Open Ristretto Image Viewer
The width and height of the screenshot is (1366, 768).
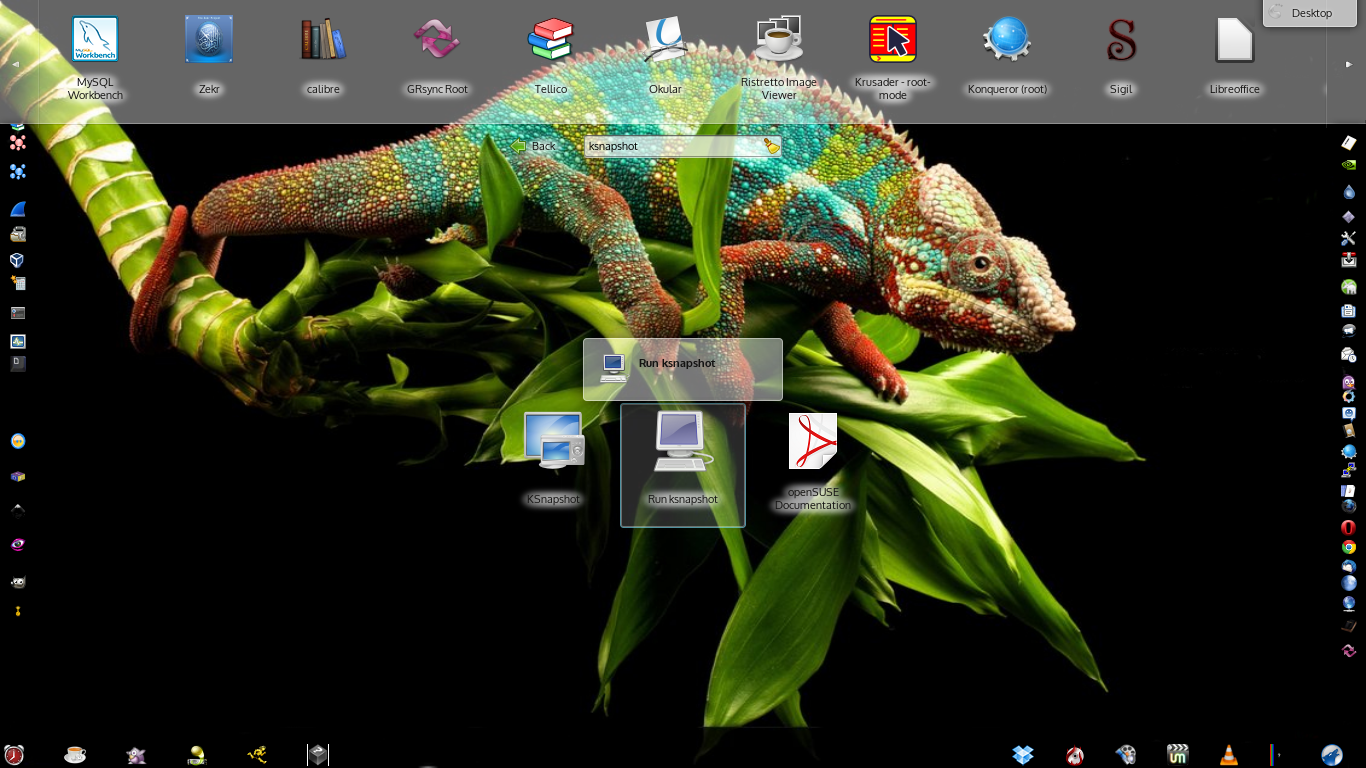[779, 40]
